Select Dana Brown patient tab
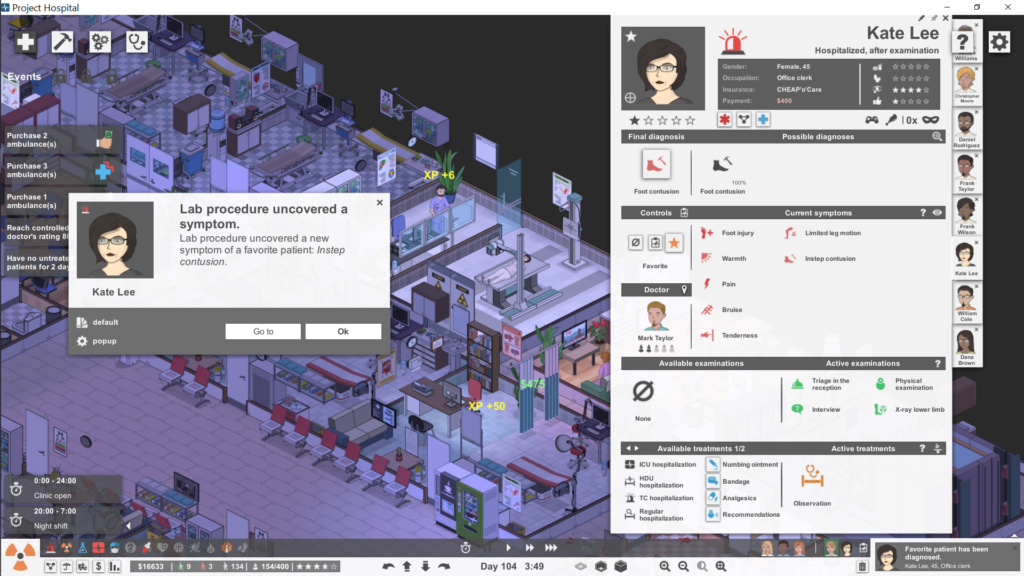The image size is (1024, 576). pos(966,347)
